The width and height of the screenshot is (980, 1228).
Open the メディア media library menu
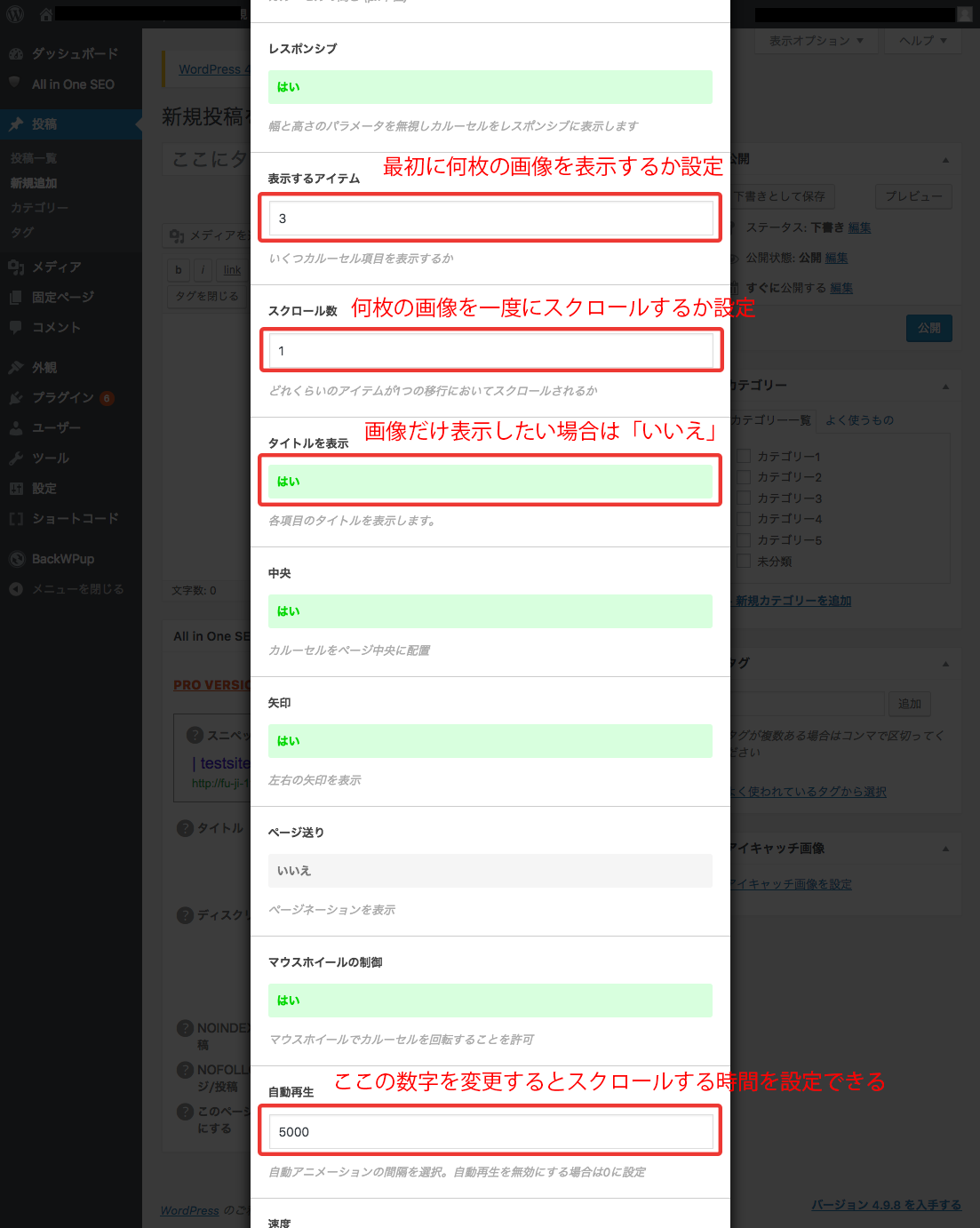click(56, 267)
